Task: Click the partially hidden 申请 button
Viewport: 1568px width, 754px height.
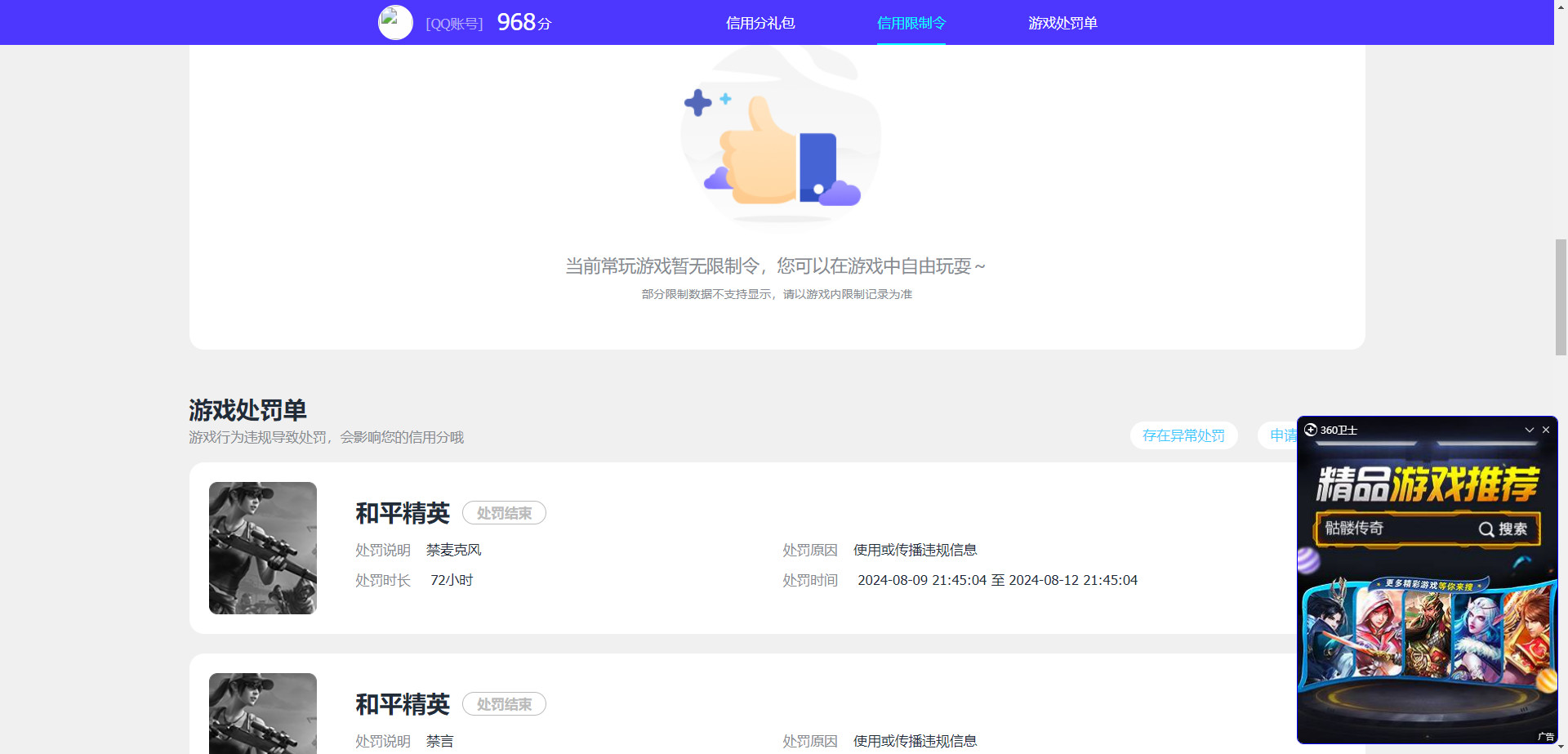Action: coord(1279,435)
